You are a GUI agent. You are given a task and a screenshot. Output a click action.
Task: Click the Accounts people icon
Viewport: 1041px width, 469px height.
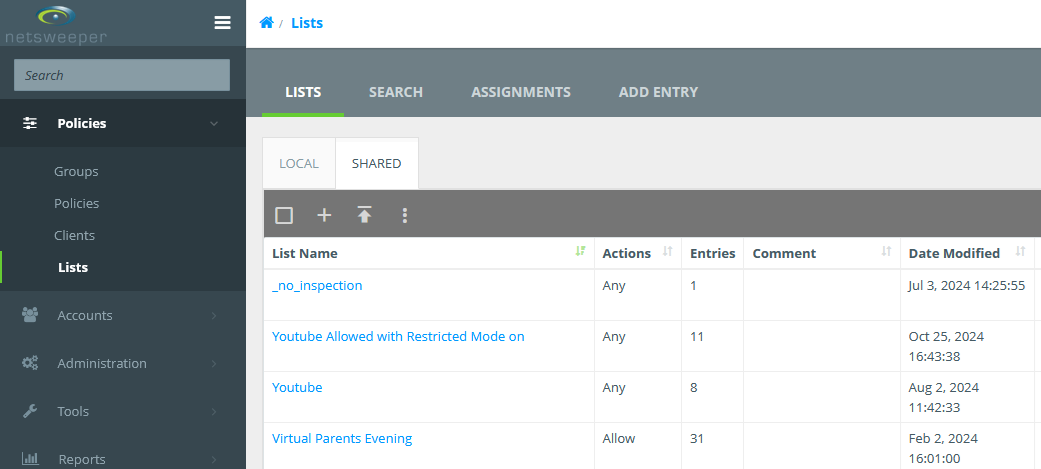(30, 315)
